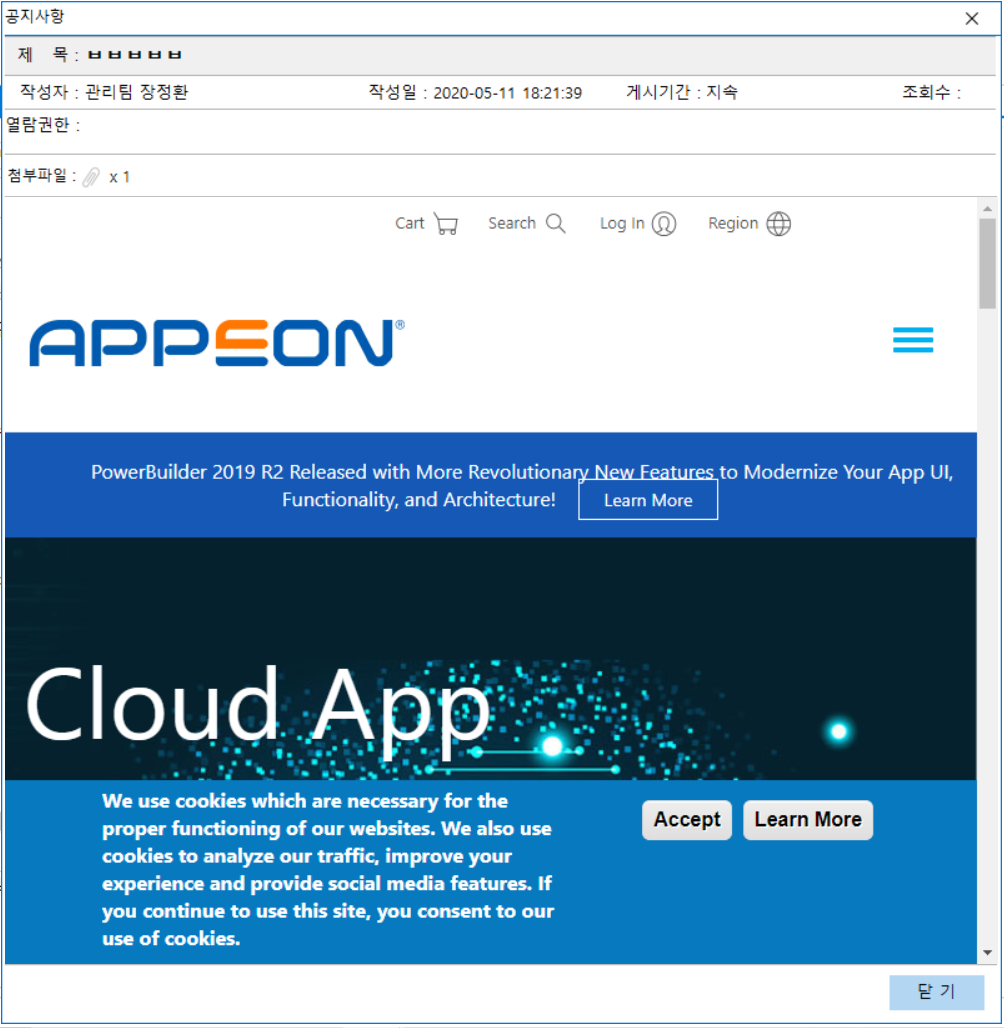
Task: Click the scrollbar up arrow
Action: pos(987,208)
